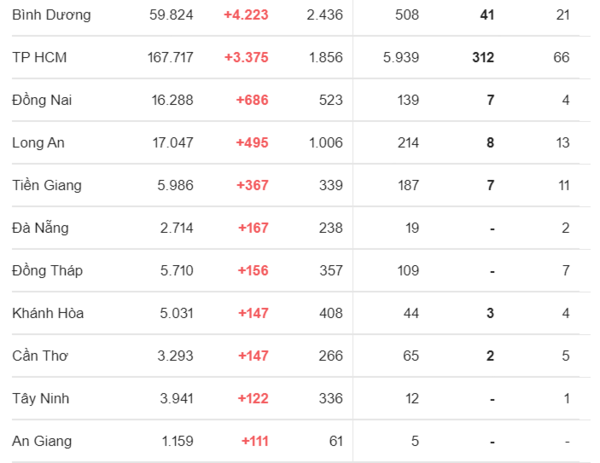The image size is (600, 463).
Task: Click the Long An row label
Action: click(38, 143)
